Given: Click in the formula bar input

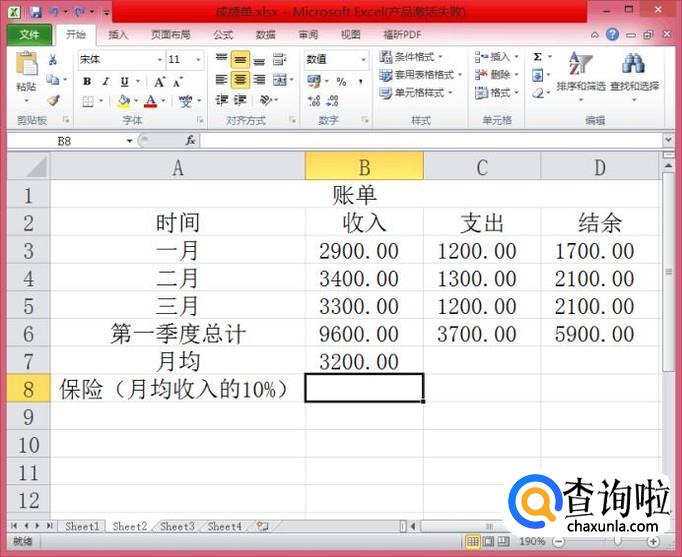Looking at the screenshot, I should (x=431, y=141).
